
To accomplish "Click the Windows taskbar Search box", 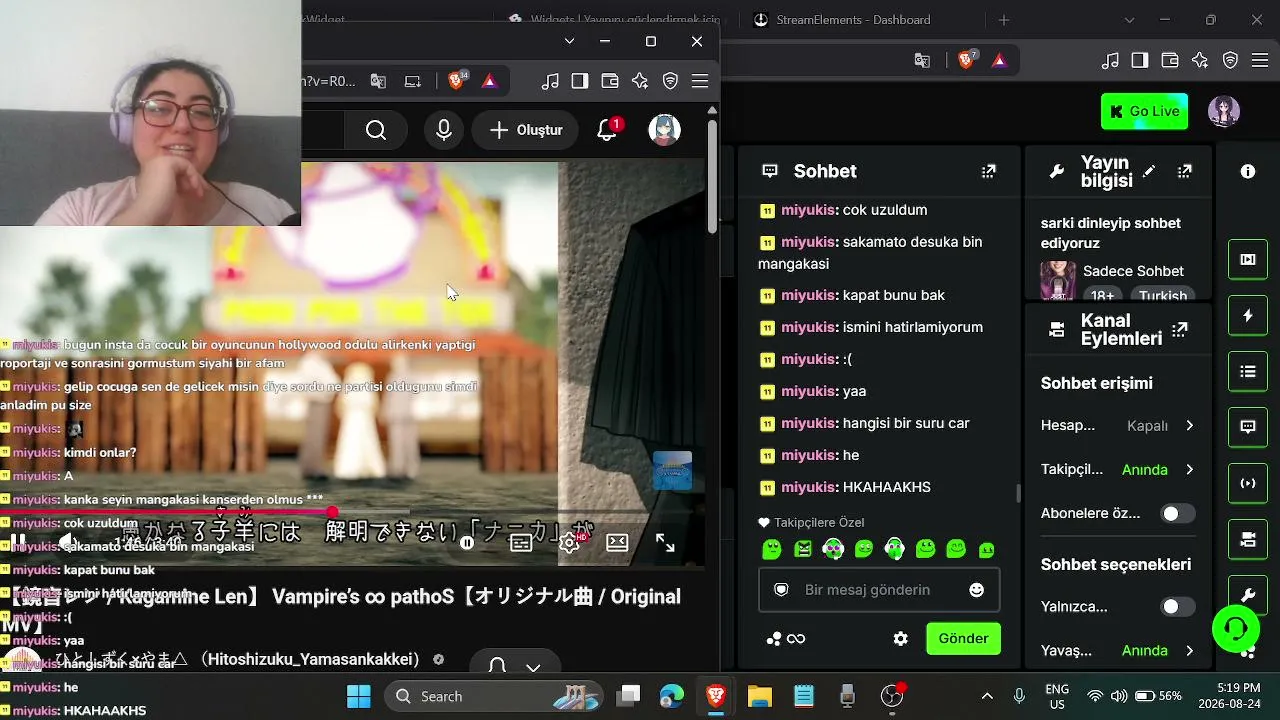I will 492,696.
